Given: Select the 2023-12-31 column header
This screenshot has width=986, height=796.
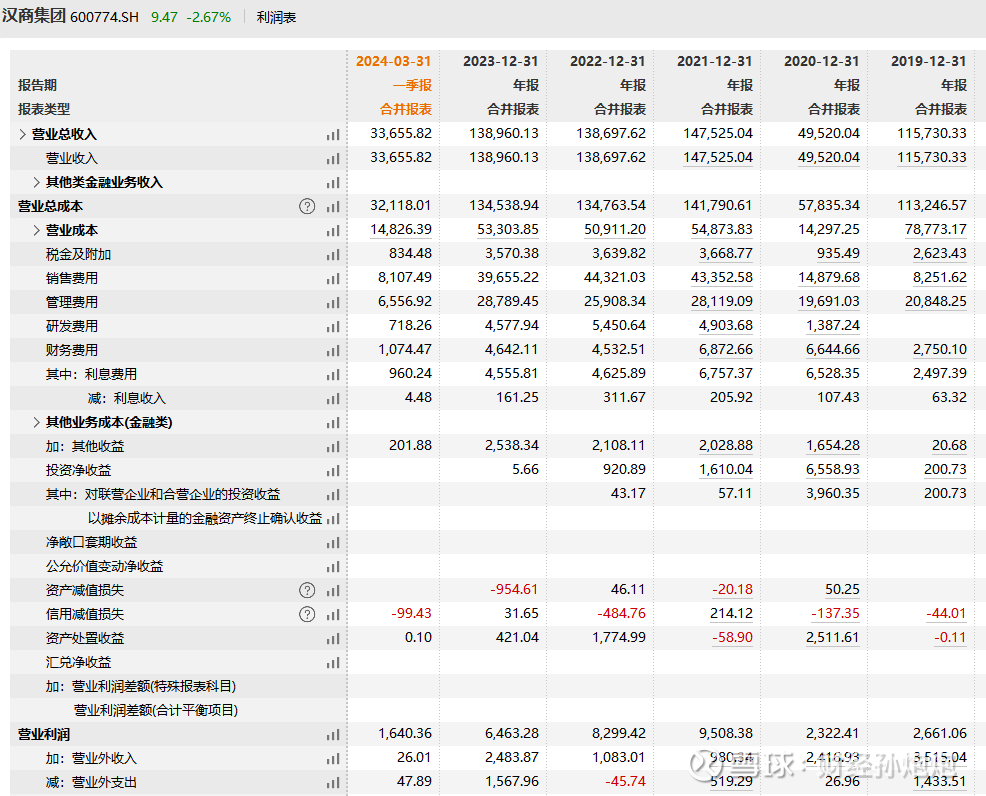Looking at the screenshot, I should pos(501,61).
